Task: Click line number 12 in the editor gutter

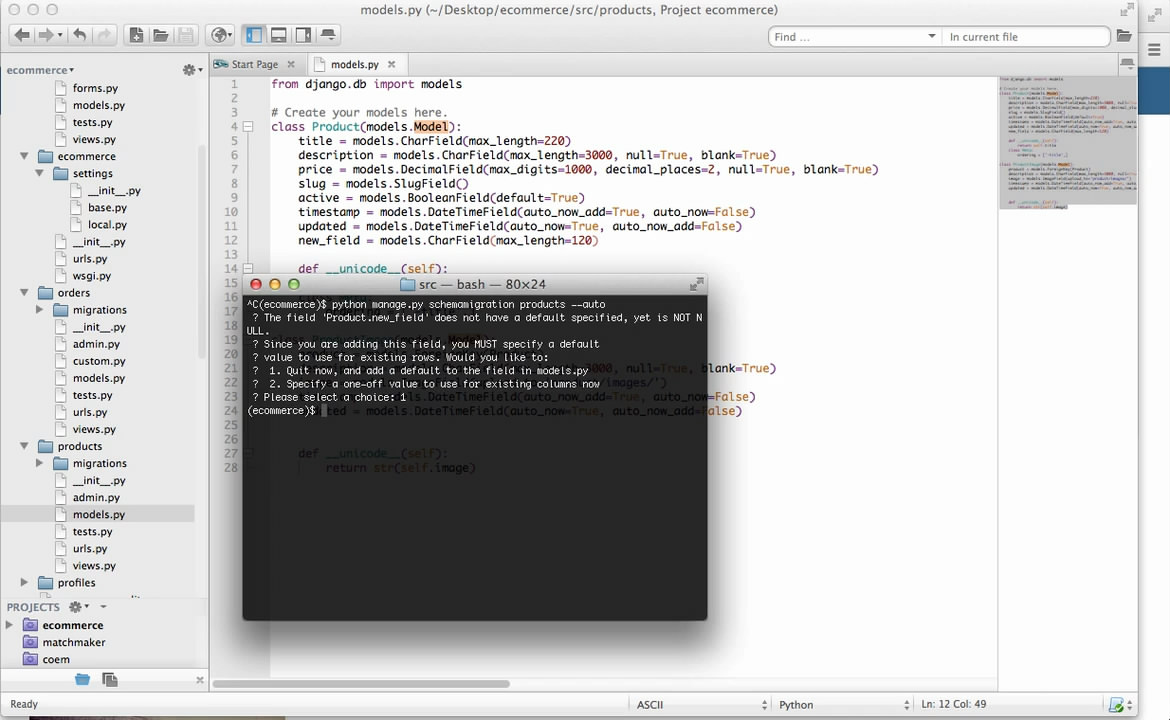Action: click(x=231, y=240)
